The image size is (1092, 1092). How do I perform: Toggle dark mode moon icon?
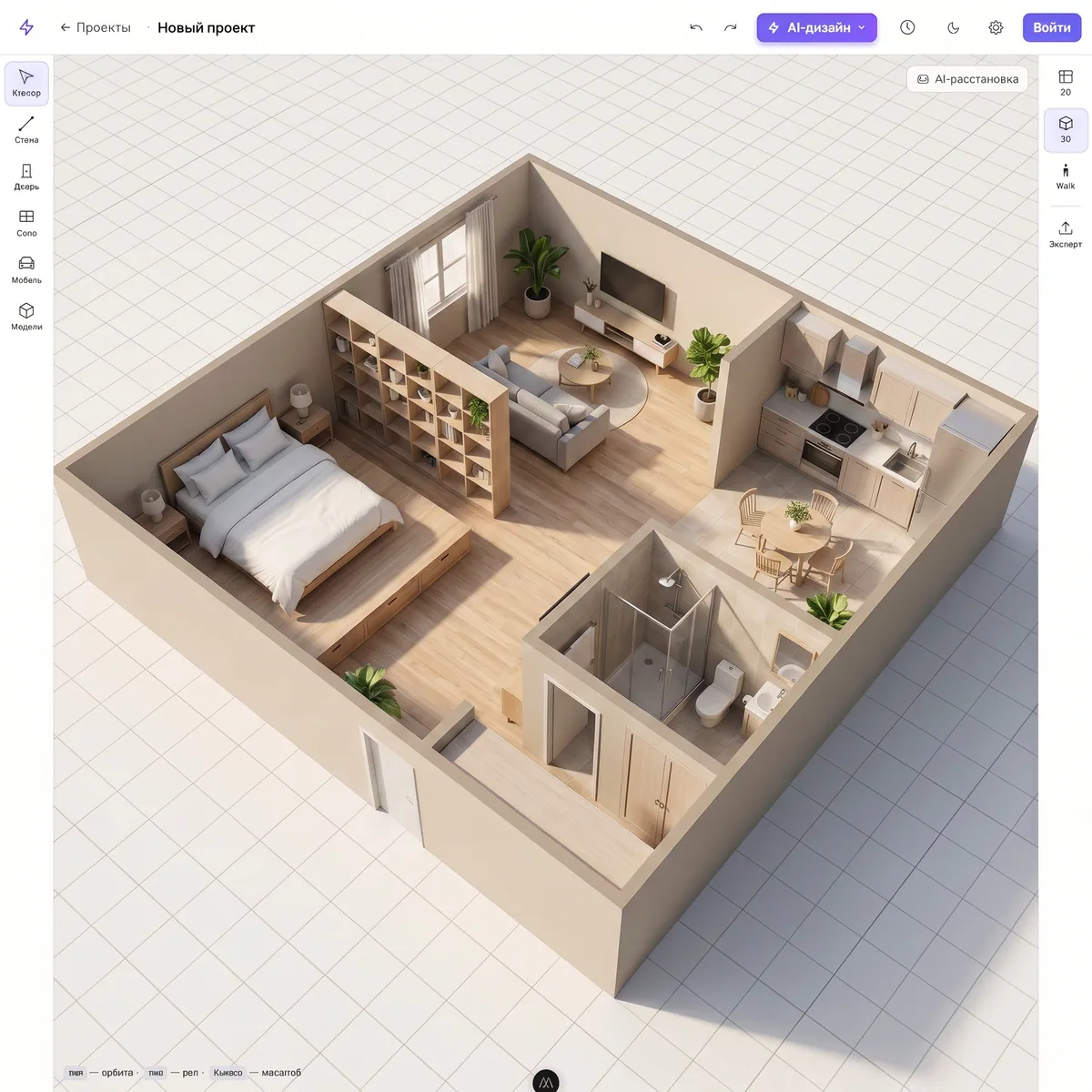coord(953,27)
